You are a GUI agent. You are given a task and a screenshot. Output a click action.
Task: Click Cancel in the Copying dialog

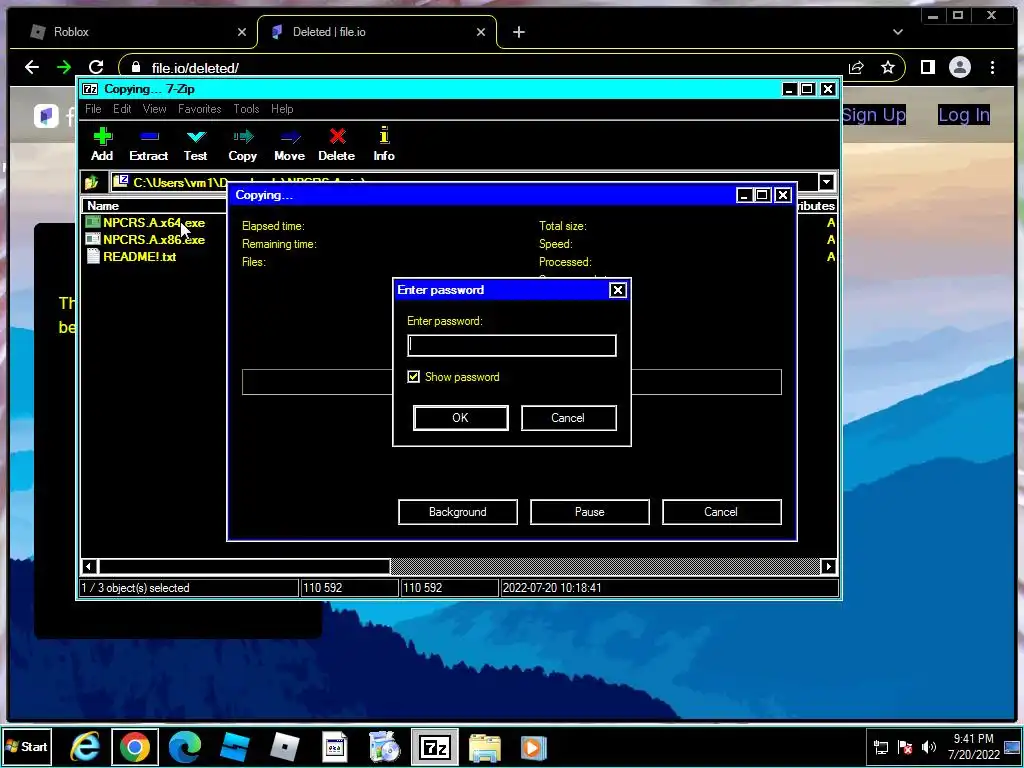[x=722, y=512]
